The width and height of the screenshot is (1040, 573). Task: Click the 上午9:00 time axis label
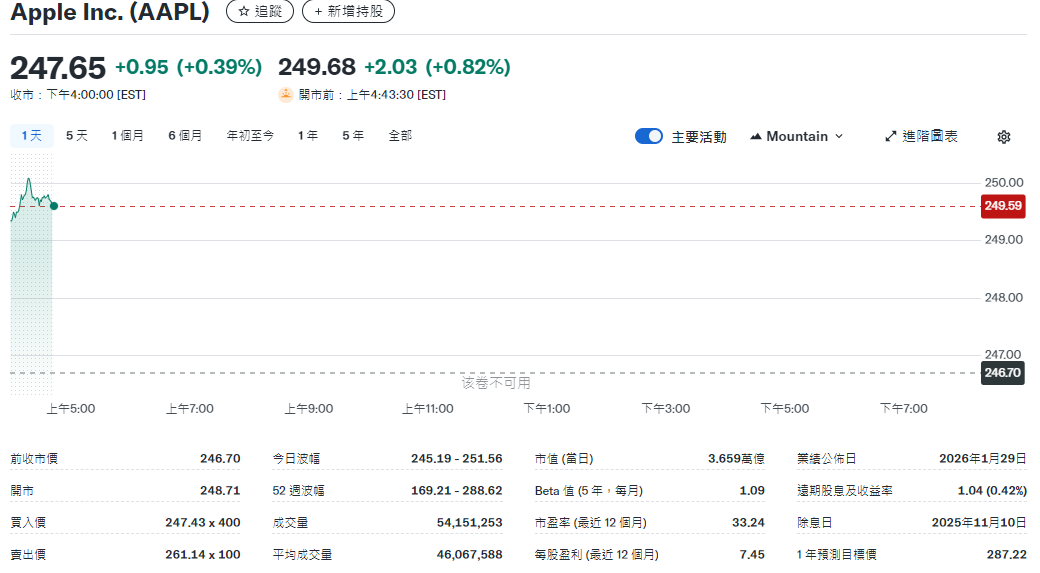click(308, 409)
